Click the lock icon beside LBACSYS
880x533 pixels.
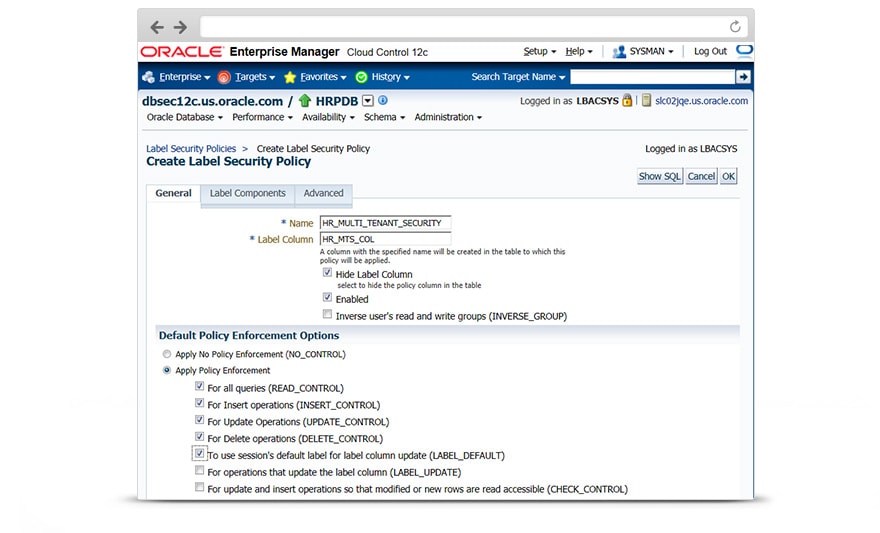[627, 100]
